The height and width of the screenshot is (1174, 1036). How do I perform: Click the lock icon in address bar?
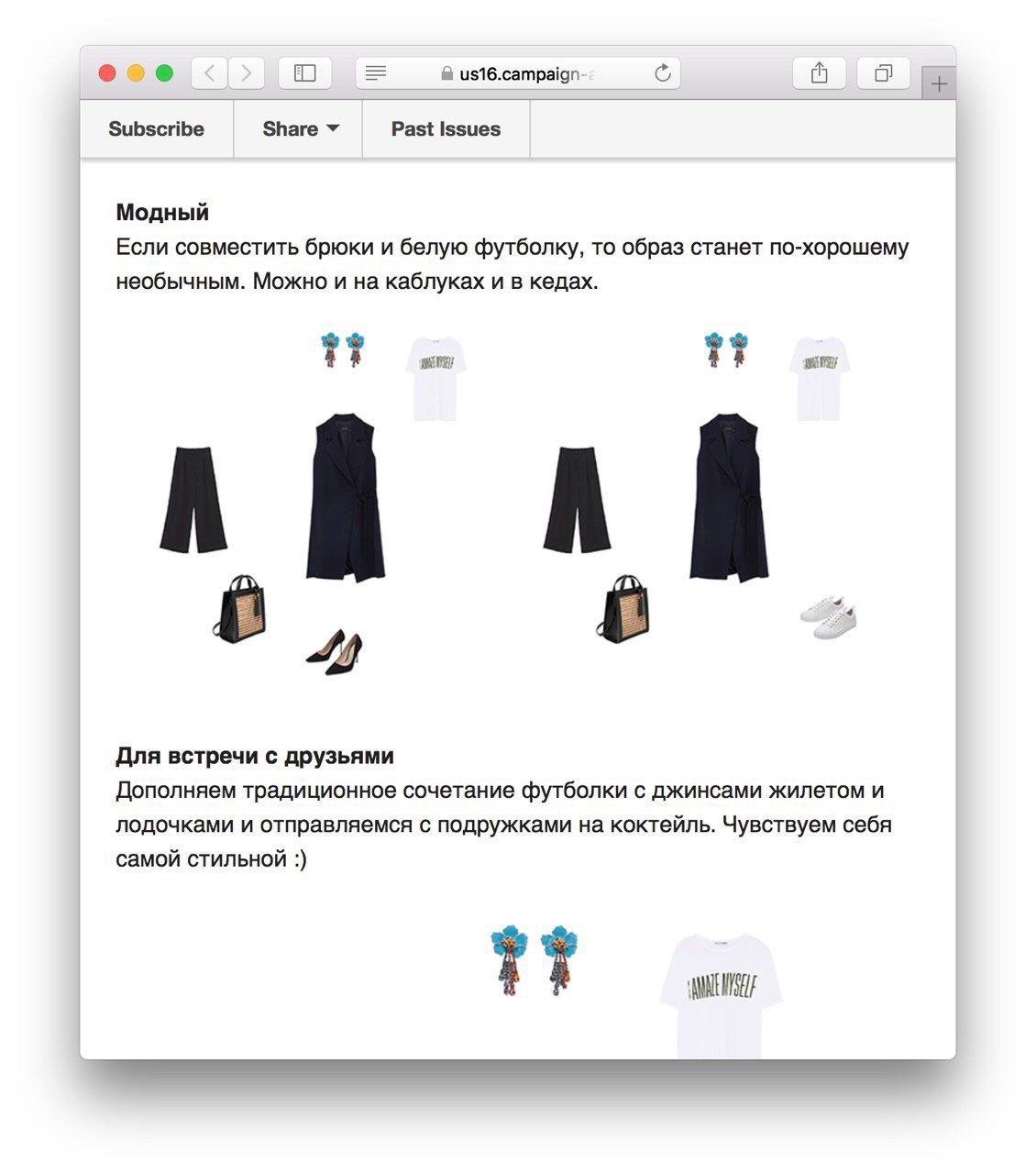447,73
